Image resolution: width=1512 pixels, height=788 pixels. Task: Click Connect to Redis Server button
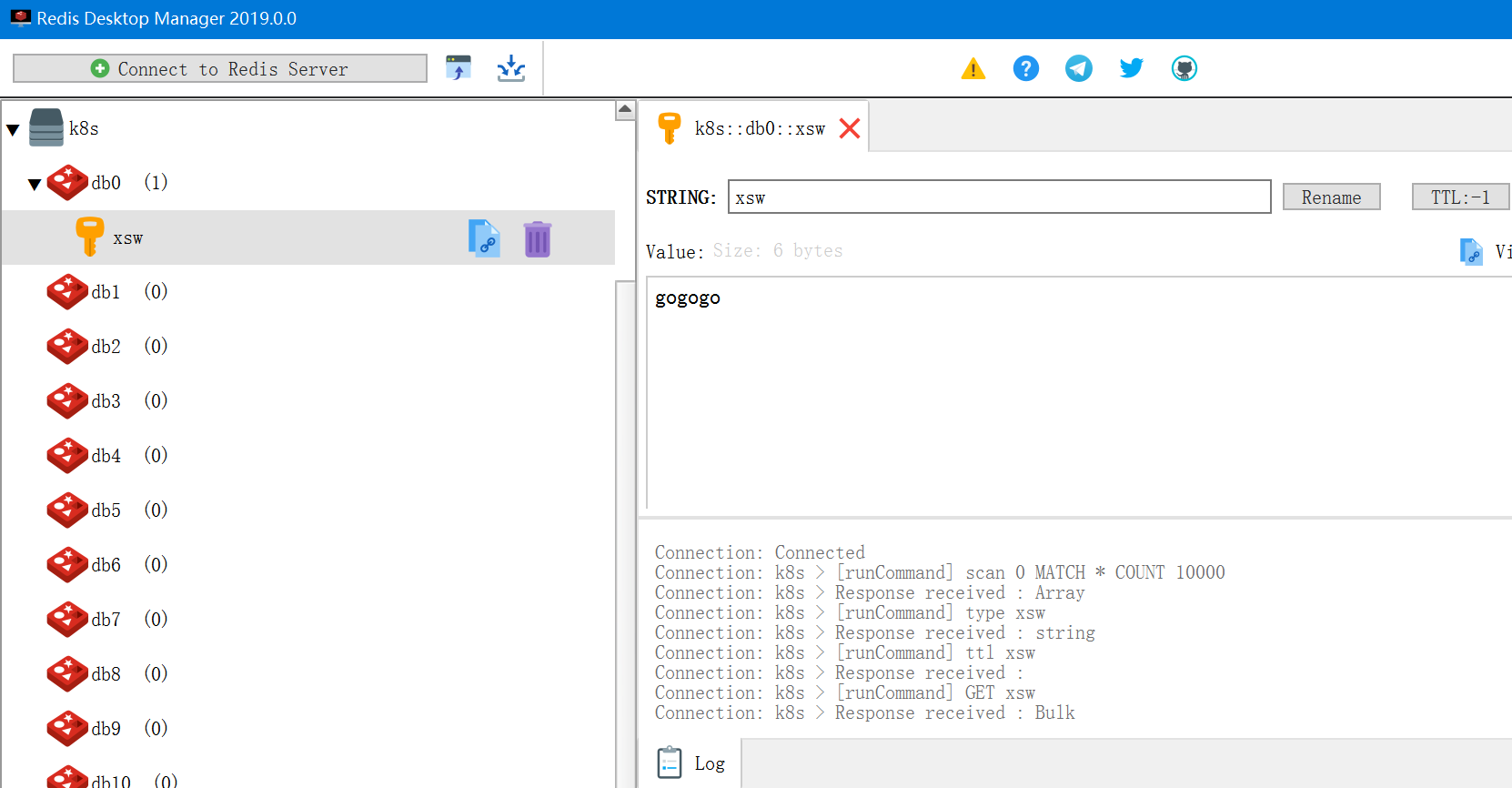click(219, 68)
